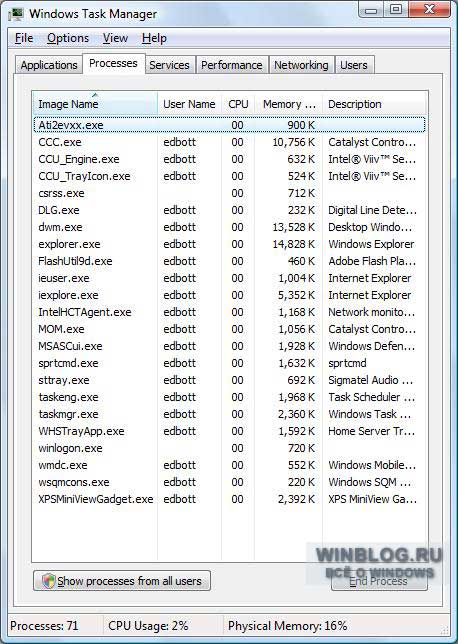This screenshot has height=644, width=458.
Task: Sort by Image Name column header
Action: coord(95,104)
